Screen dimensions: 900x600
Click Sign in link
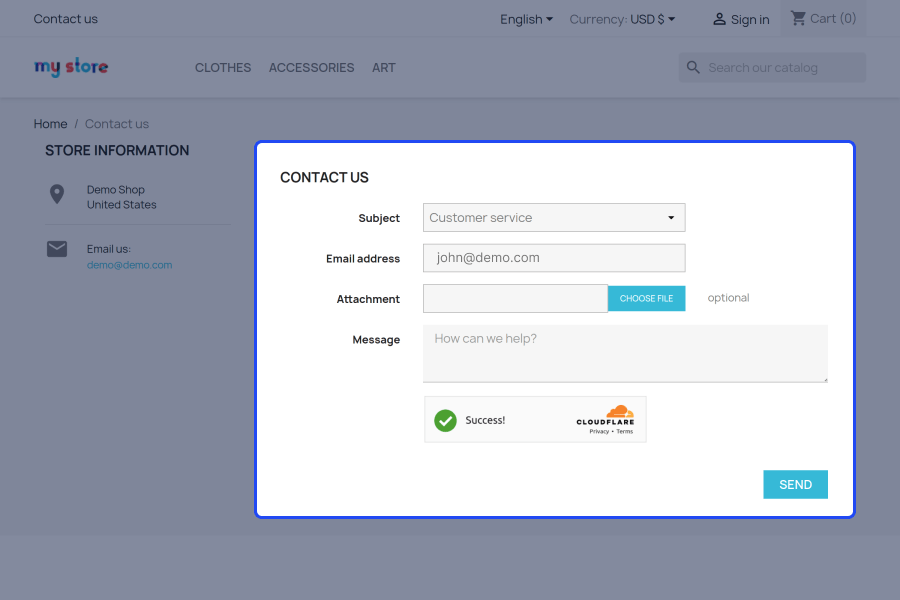point(750,20)
